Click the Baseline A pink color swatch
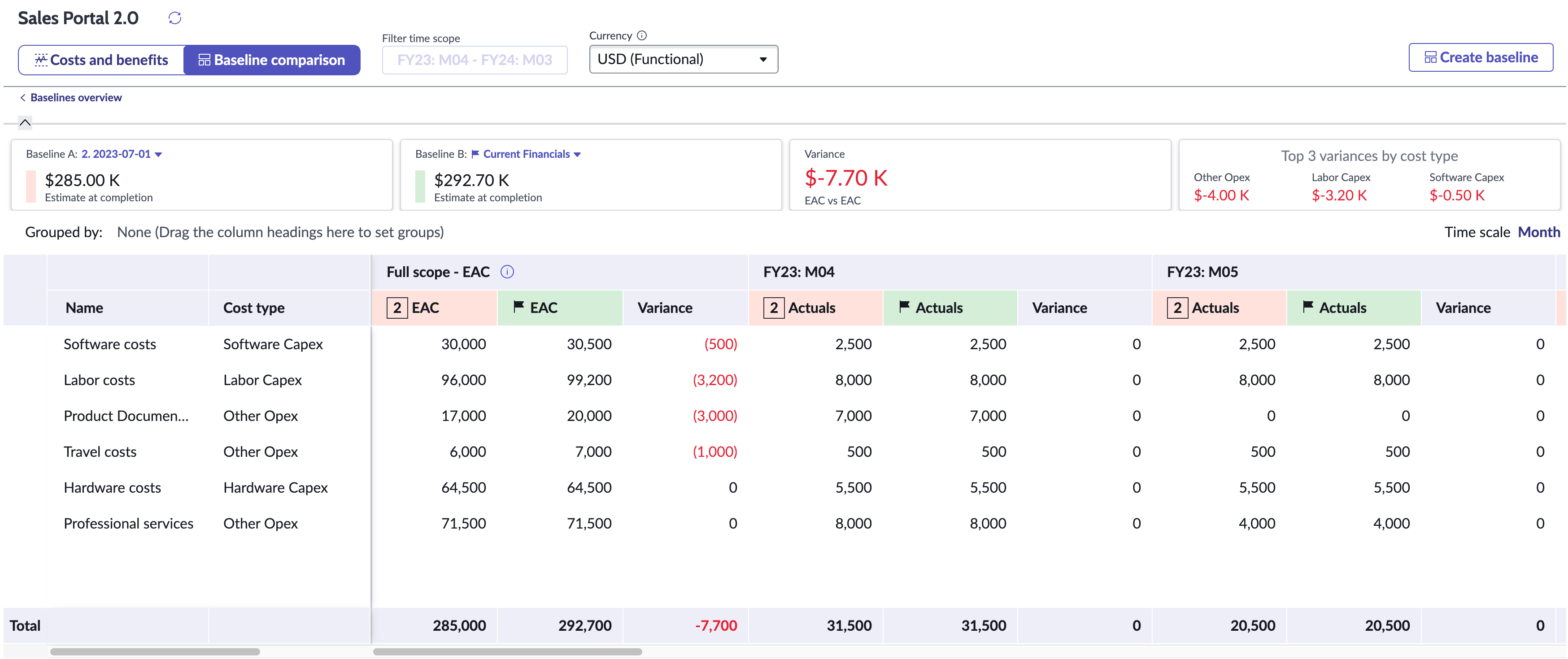Screen dimensions: 1568x659 31,186
